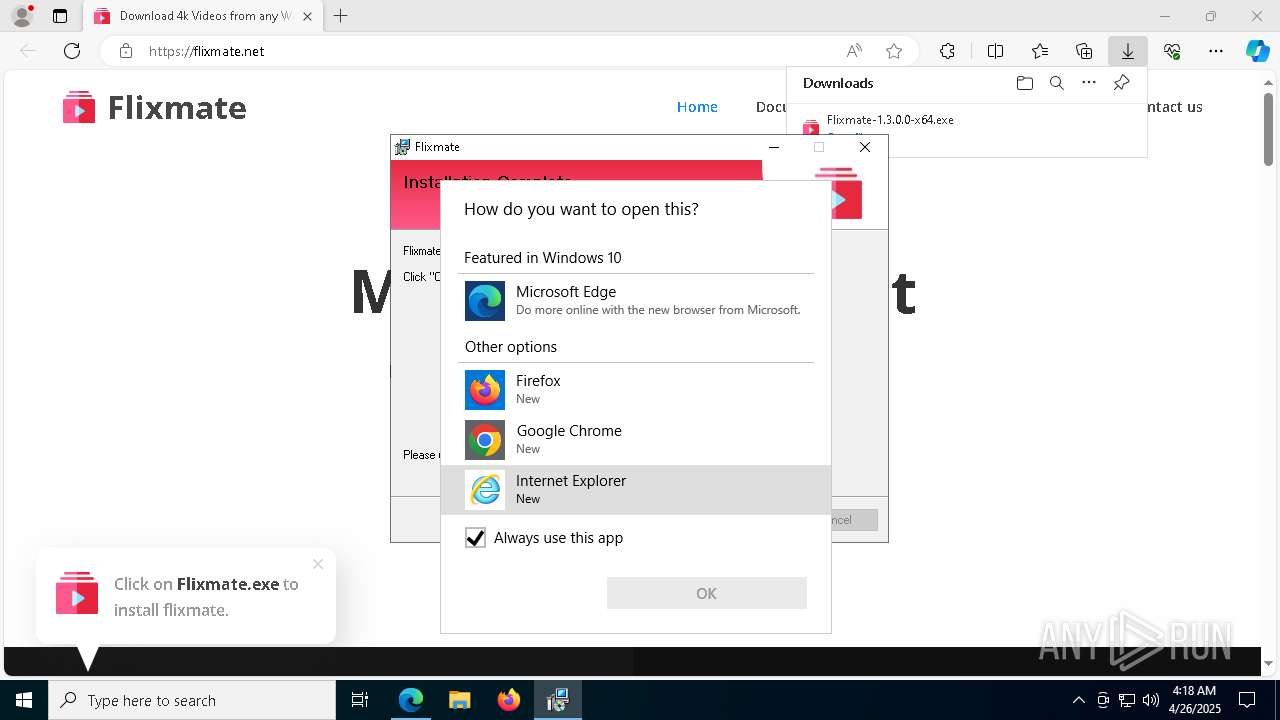The width and height of the screenshot is (1280, 720).
Task: Open Browser essentials icon
Action: pyautogui.click(x=1172, y=51)
